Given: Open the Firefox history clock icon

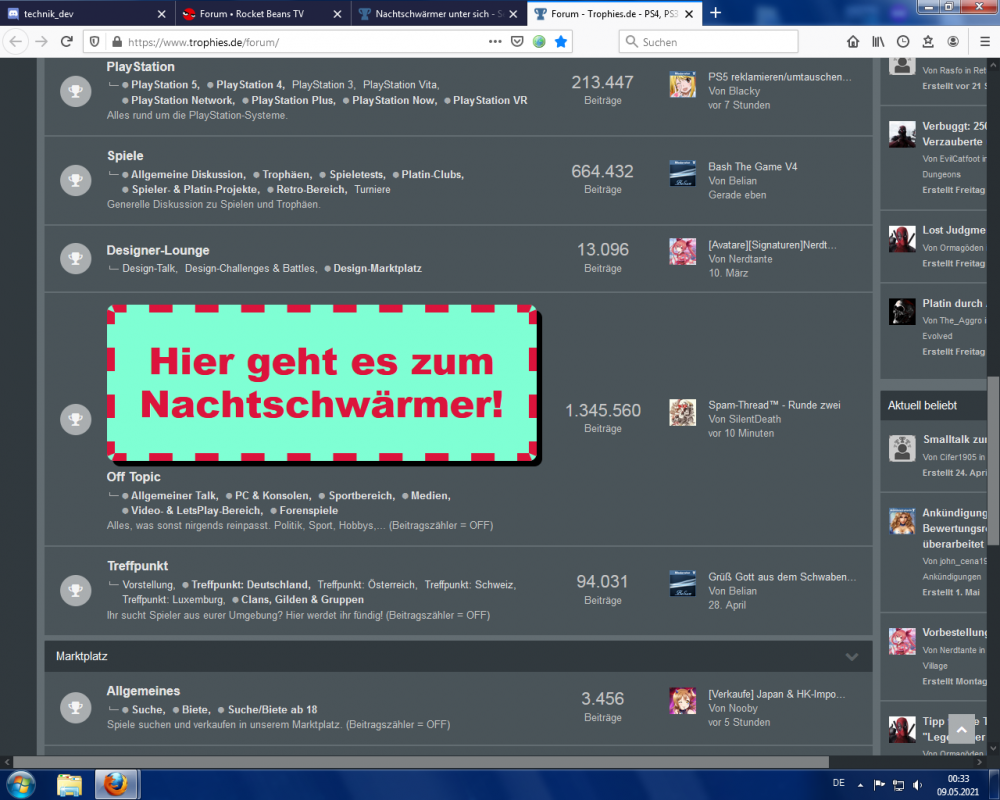Looking at the screenshot, I should (903, 42).
